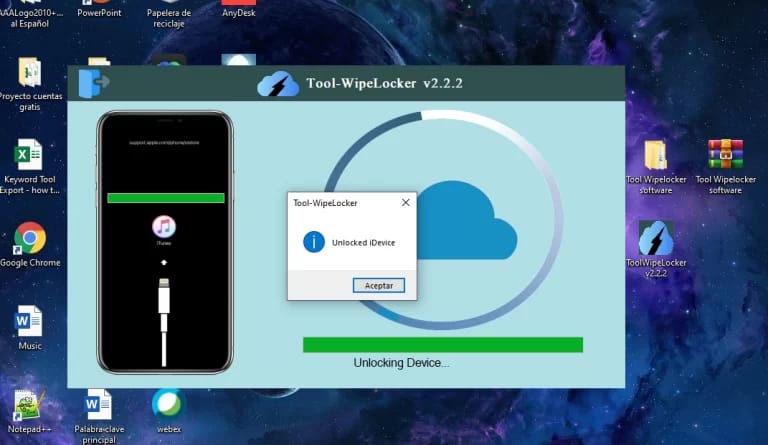Select PowerPoint desktop shortcut label

click(x=99, y=13)
